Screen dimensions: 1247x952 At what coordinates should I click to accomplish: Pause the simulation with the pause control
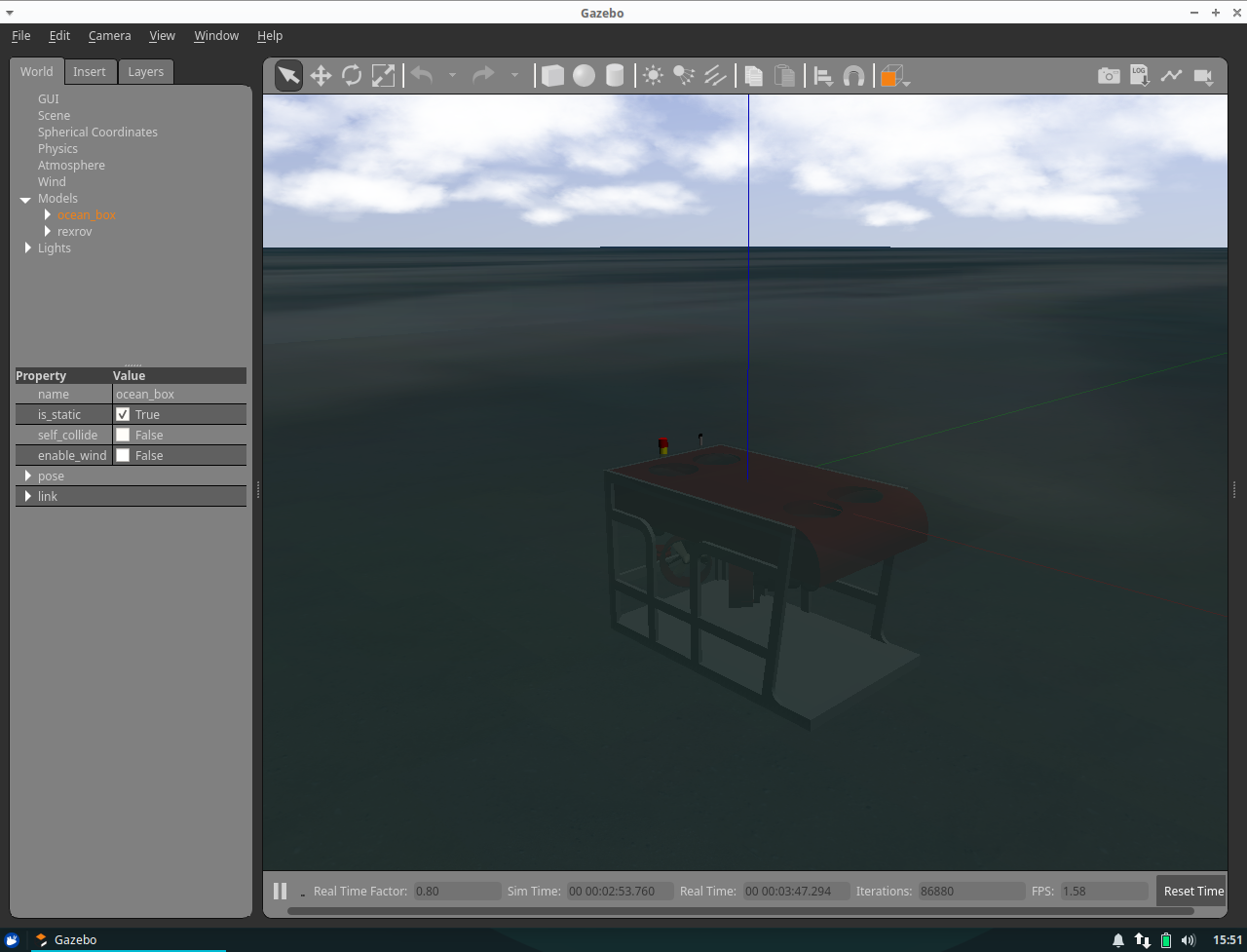point(280,890)
